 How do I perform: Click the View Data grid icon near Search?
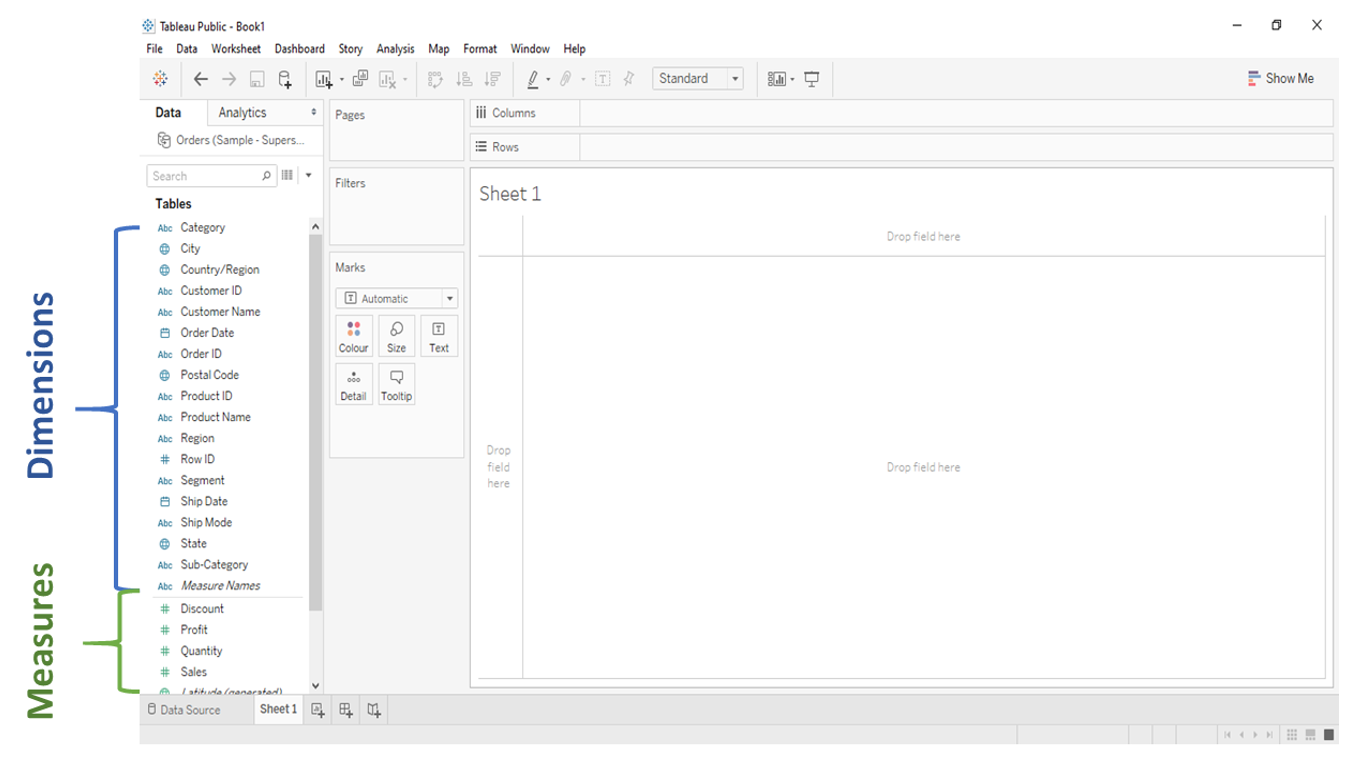click(x=287, y=175)
